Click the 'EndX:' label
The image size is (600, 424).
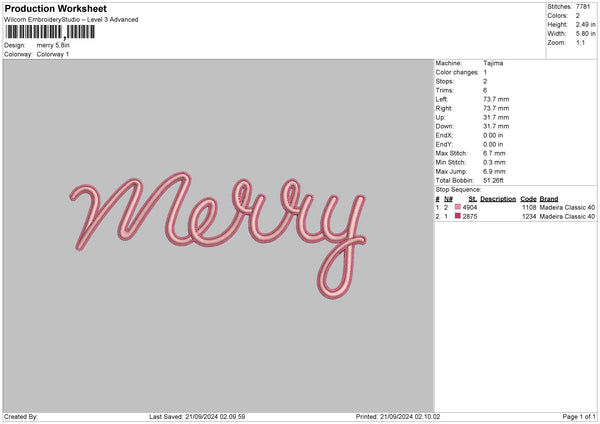coord(444,135)
